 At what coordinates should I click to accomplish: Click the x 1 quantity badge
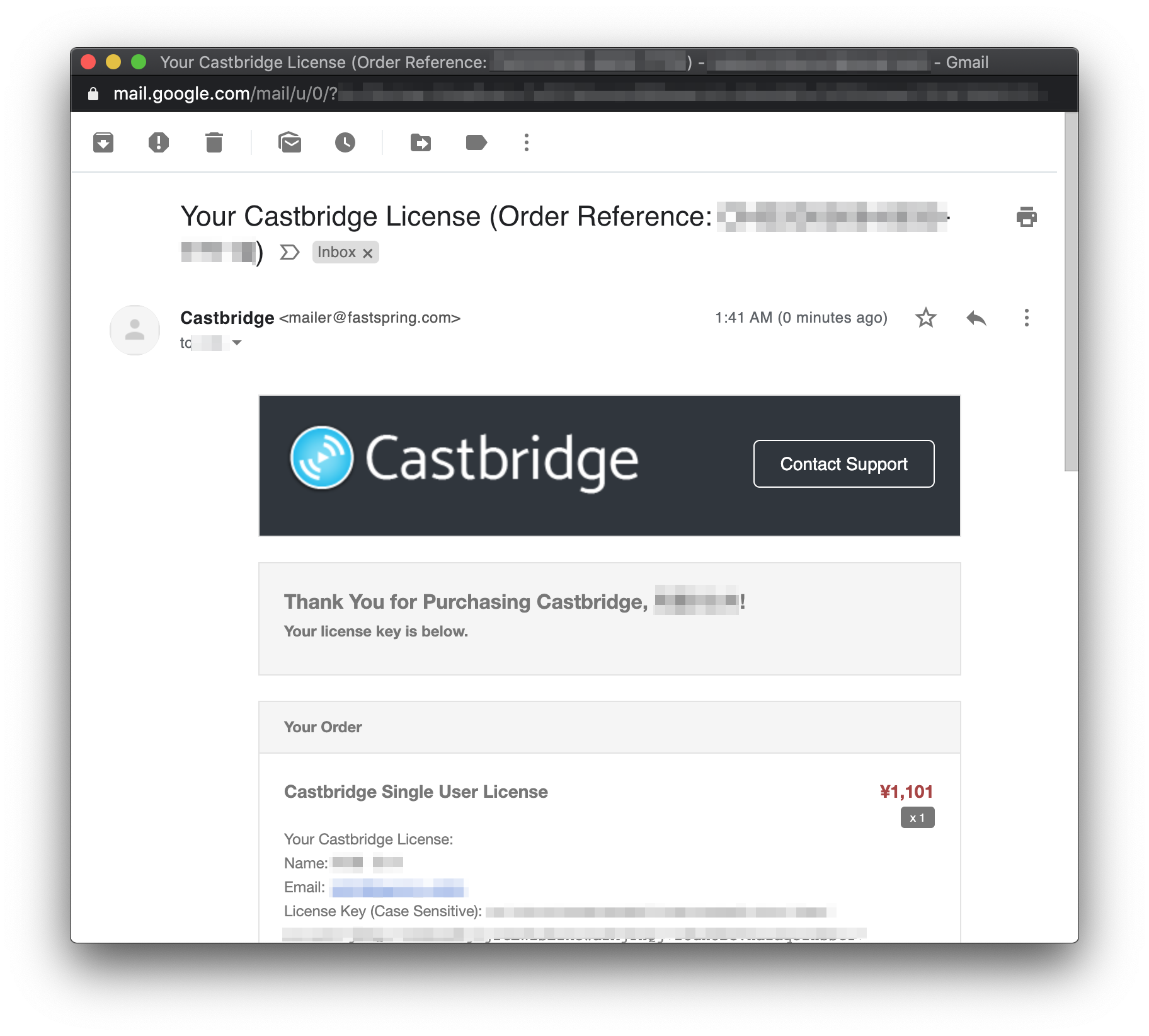(918, 818)
